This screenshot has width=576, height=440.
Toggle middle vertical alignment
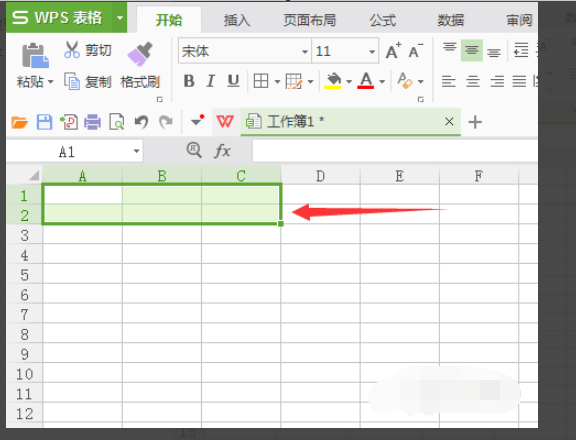472,50
